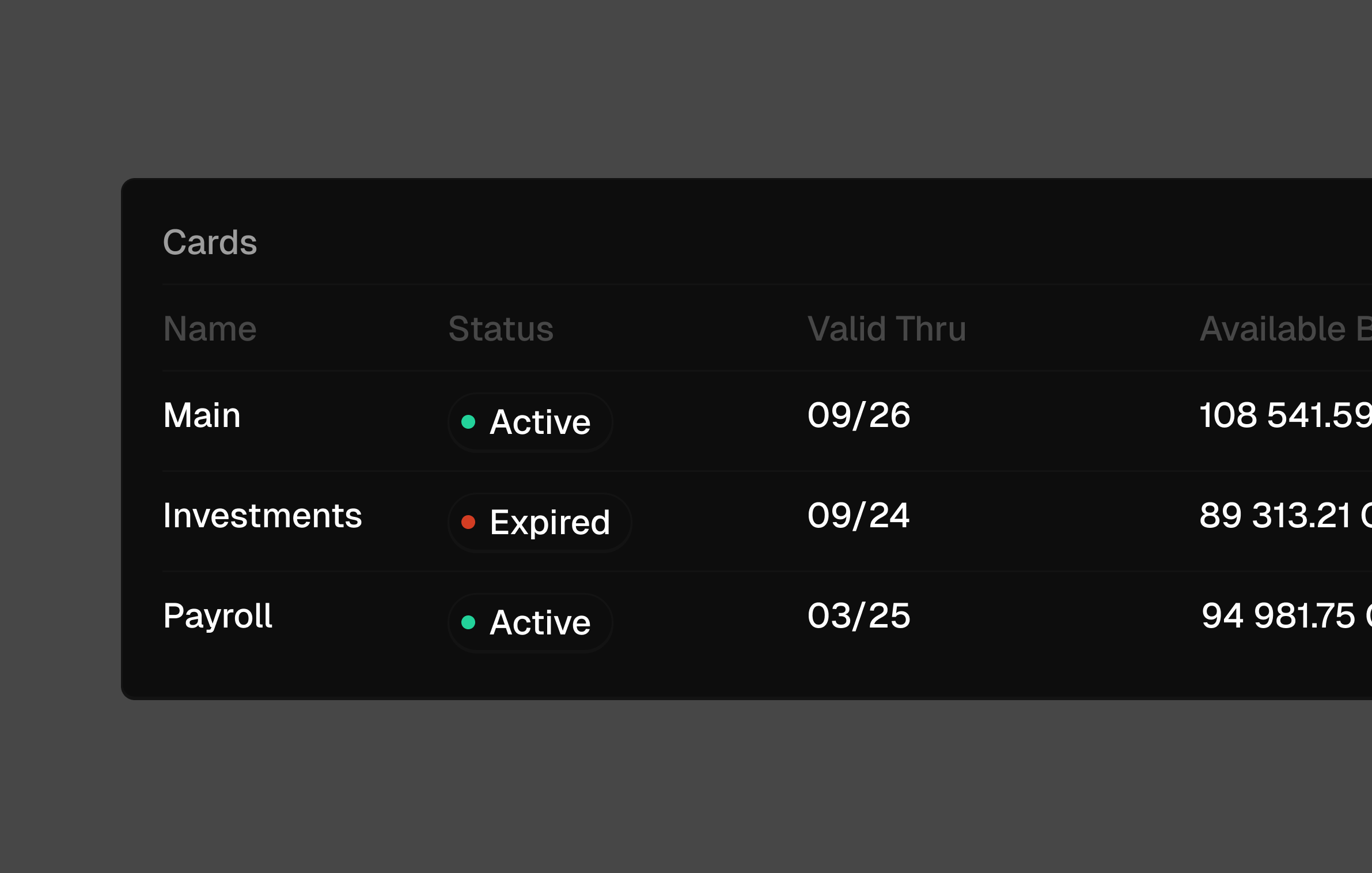Click the red dot in the Expired badge
This screenshot has width=1372, height=873.
pyautogui.click(x=468, y=522)
